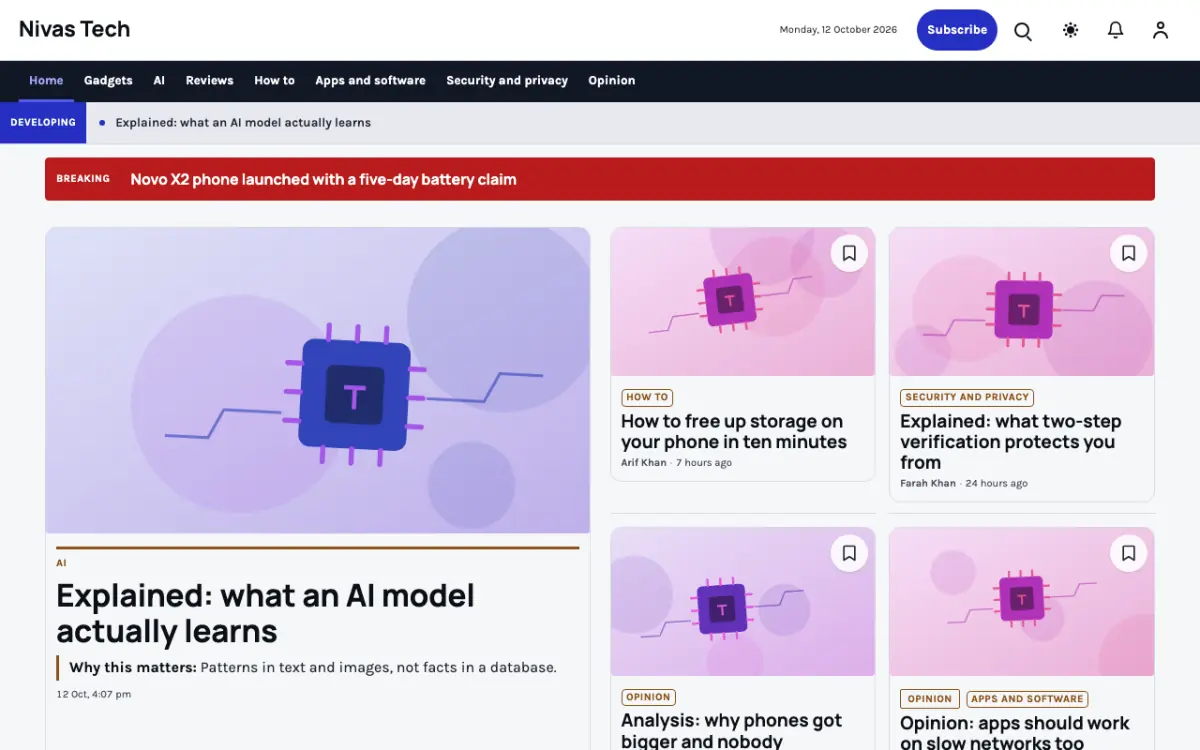
Task: Open 'How to free up storage on your phone'
Action: tap(734, 432)
